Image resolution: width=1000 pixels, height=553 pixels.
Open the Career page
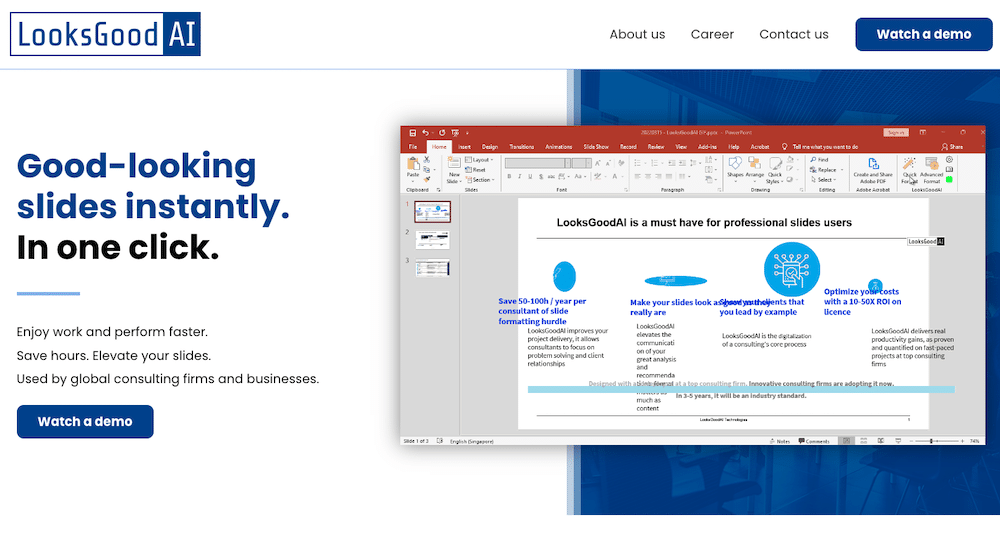[x=712, y=34]
